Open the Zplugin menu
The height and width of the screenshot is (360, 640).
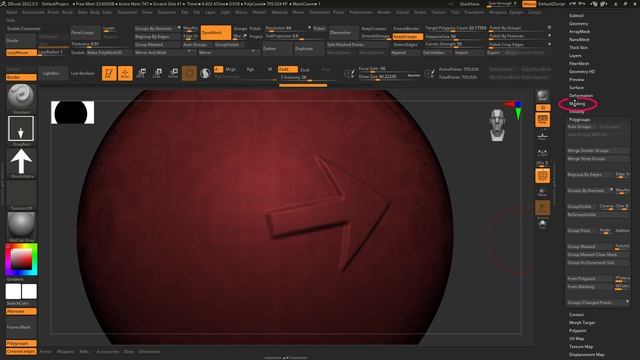[x=516, y=12]
